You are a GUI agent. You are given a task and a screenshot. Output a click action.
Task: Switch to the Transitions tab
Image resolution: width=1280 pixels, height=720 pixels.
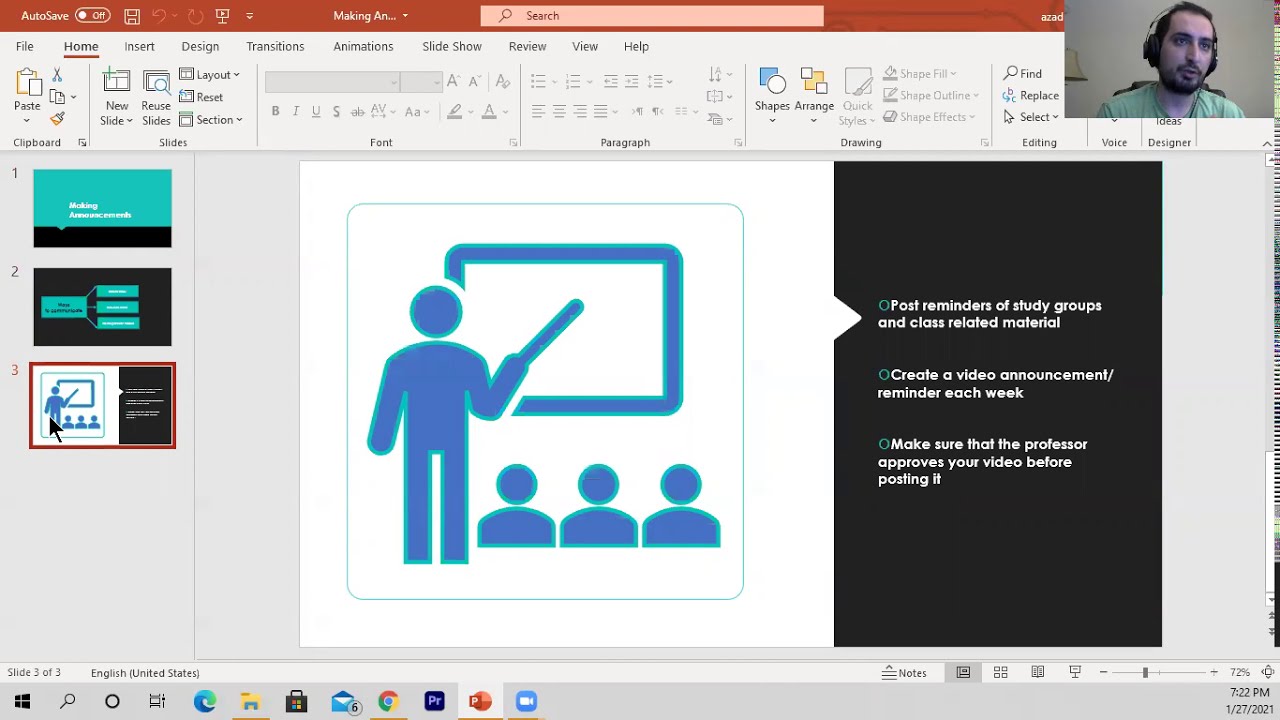coord(275,46)
